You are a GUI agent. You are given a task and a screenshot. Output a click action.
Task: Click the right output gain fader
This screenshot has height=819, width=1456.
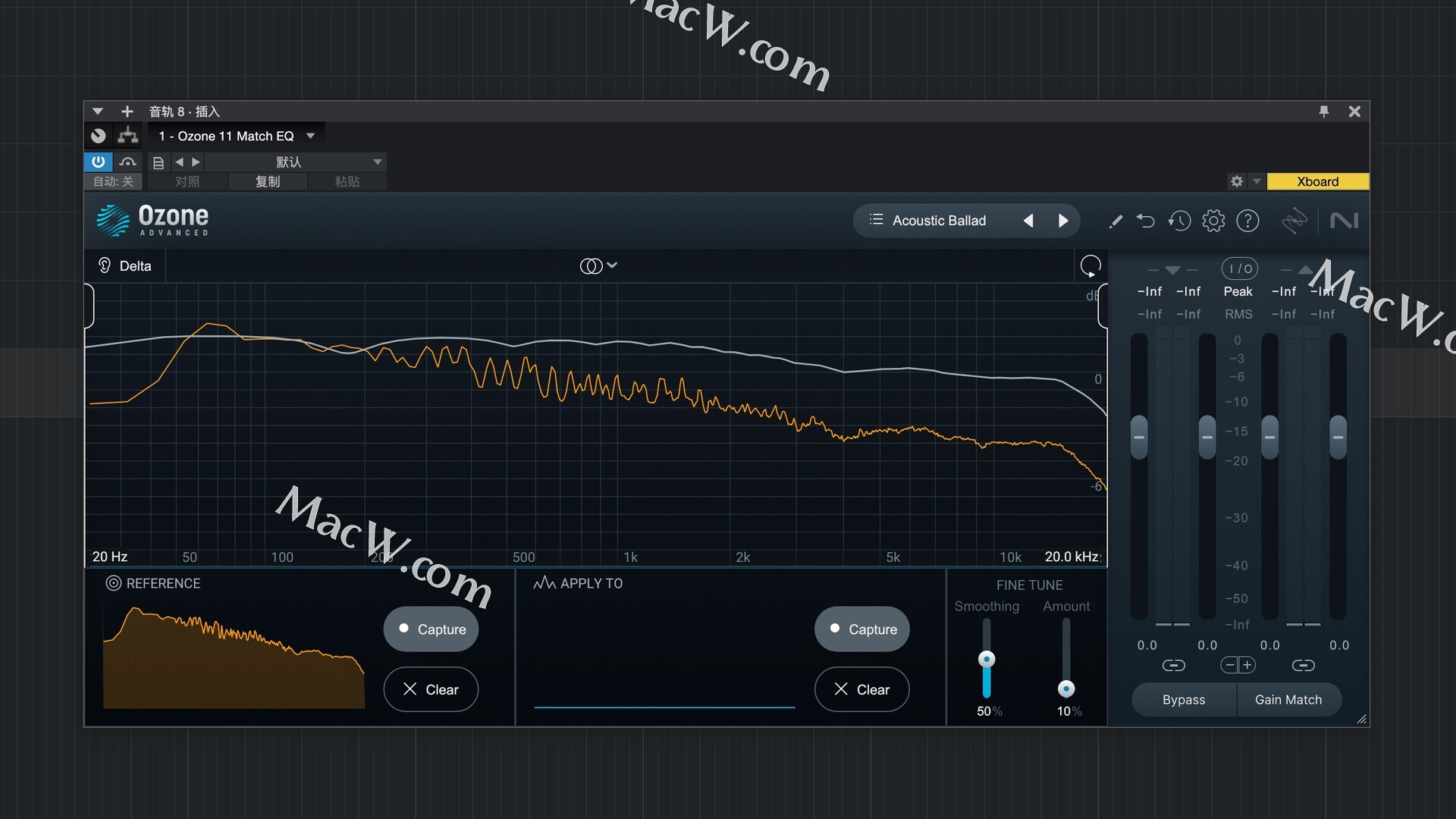[1338, 437]
